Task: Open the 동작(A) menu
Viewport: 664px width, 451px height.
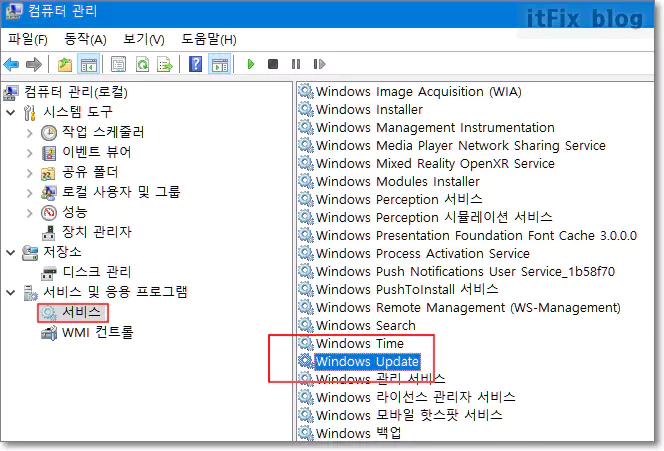Action: [85, 39]
